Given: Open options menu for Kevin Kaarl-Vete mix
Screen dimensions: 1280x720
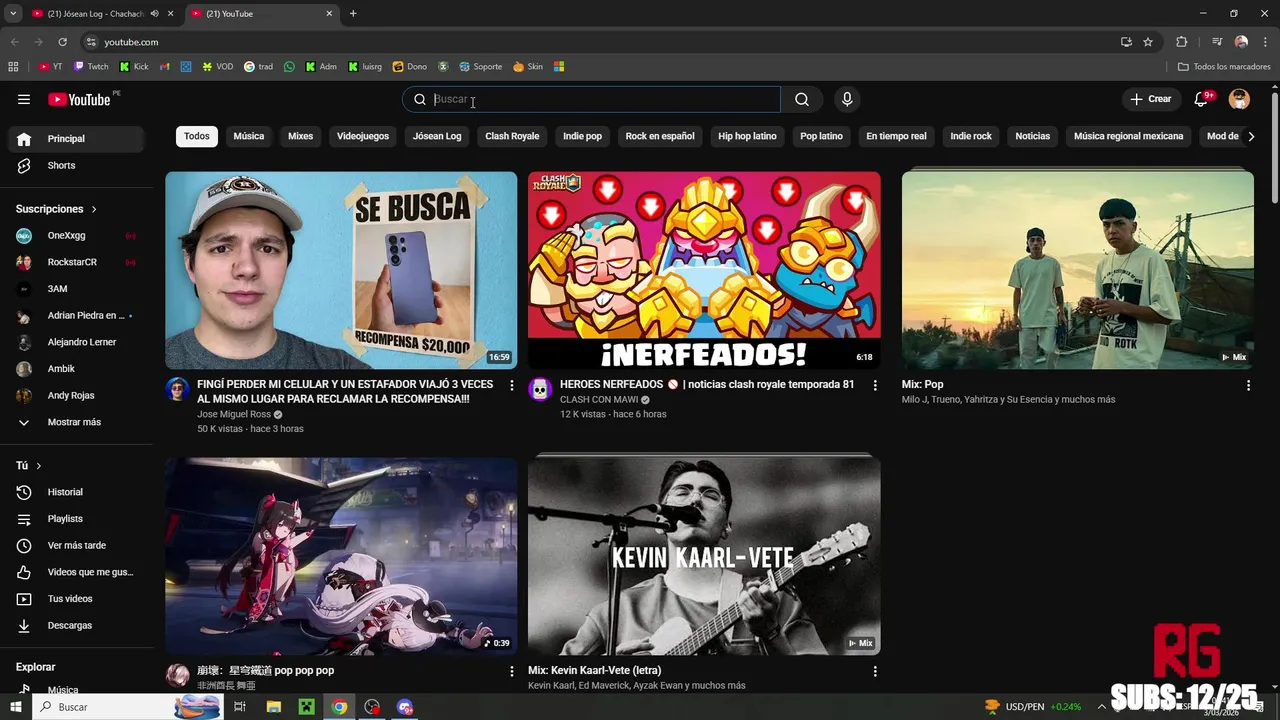Looking at the screenshot, I should [875, 671].
